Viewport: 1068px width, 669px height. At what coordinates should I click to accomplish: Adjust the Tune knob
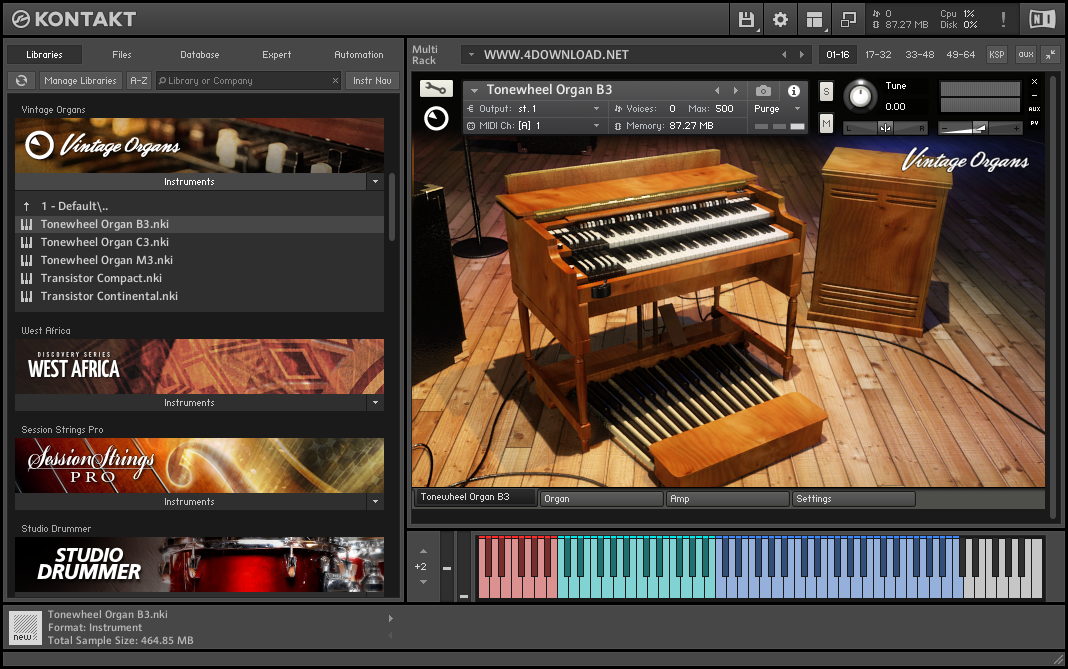(858, 96)
